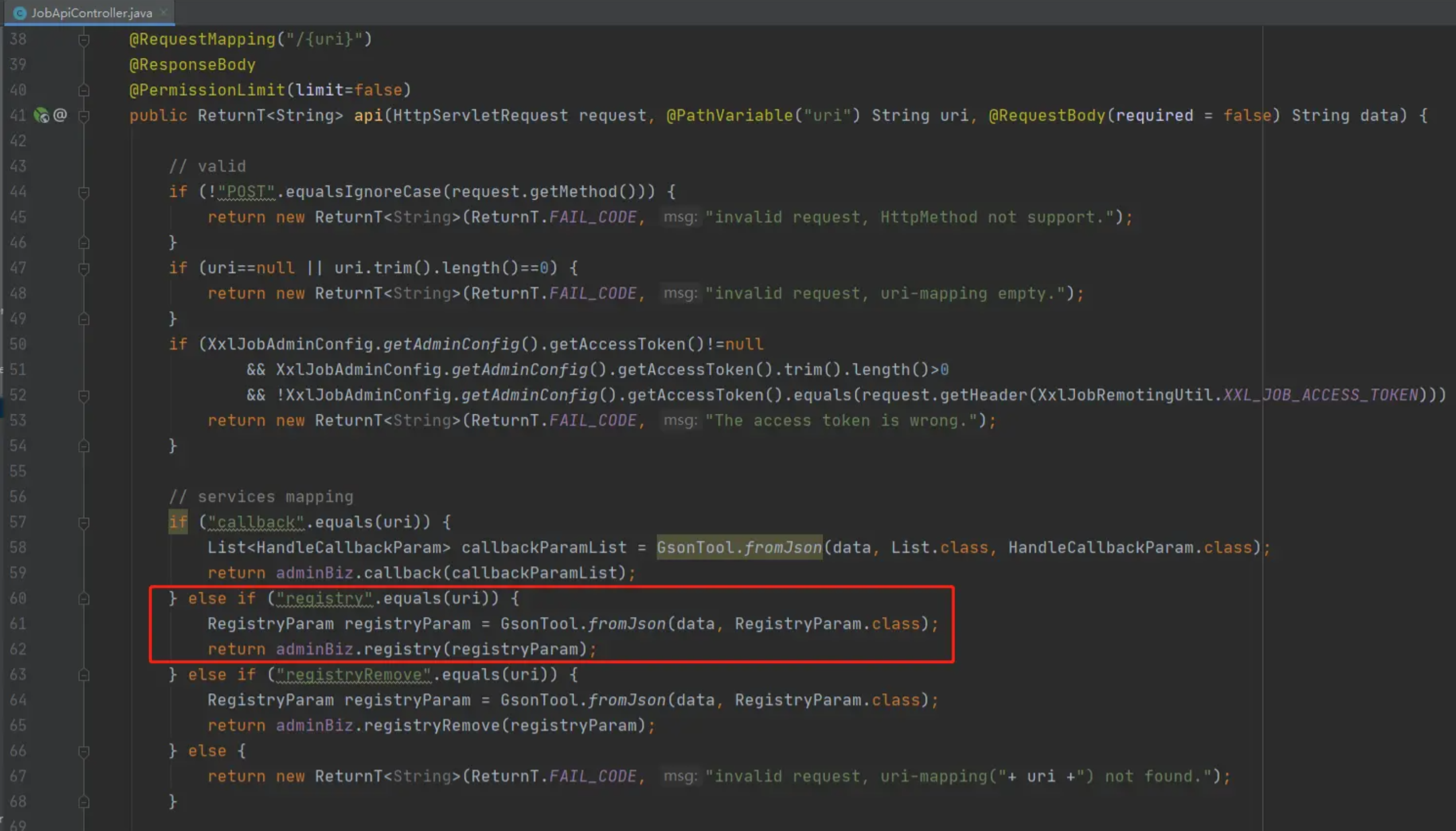Click the "callback" string literal
The image size is (1456, 831).
256,522
